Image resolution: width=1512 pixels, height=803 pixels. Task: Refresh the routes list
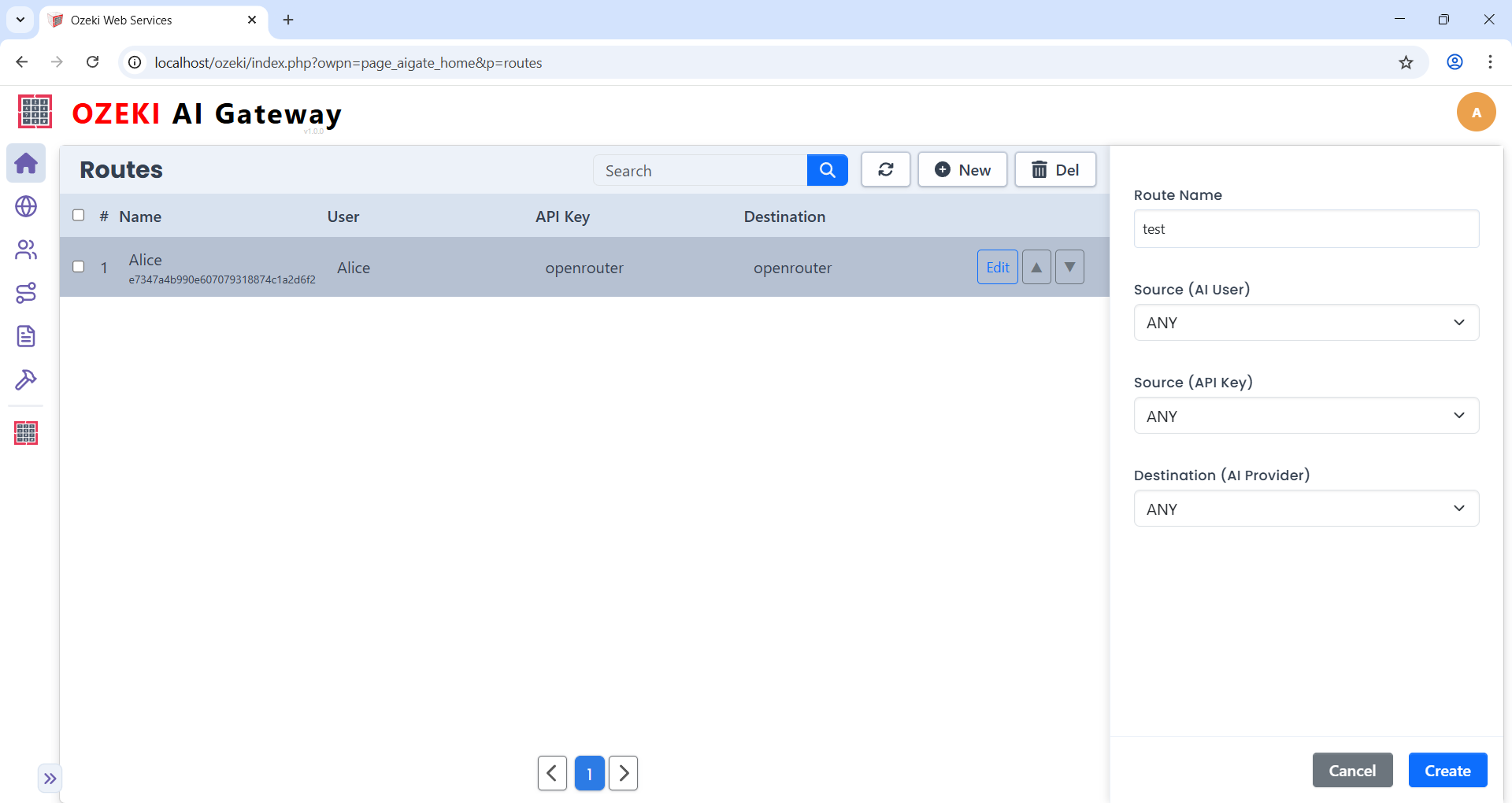[x=885, y=170]
